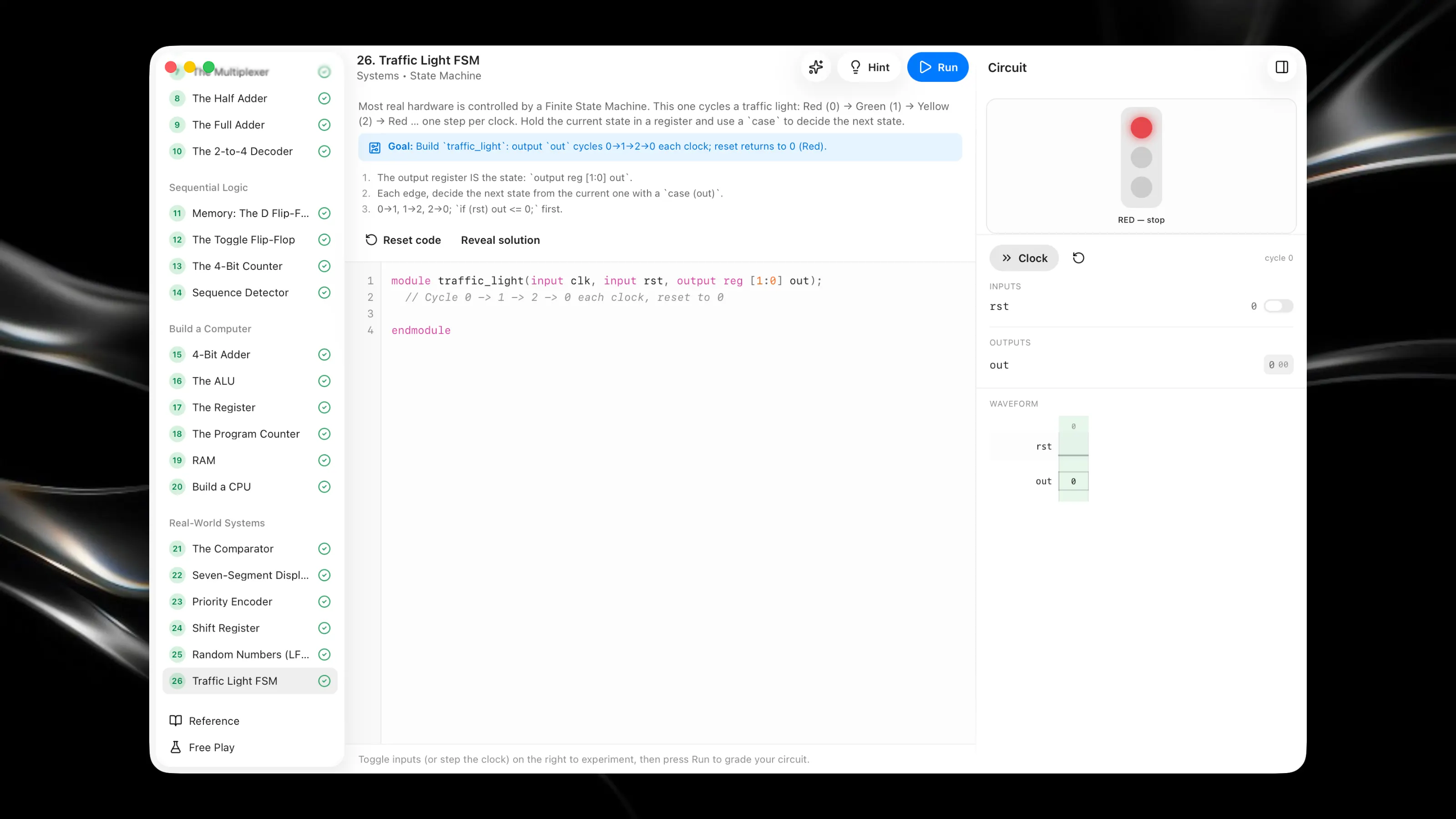Open Sequence Detector lesson
This screenshot has height=819, width=1456.
click(x=250, y=292)
